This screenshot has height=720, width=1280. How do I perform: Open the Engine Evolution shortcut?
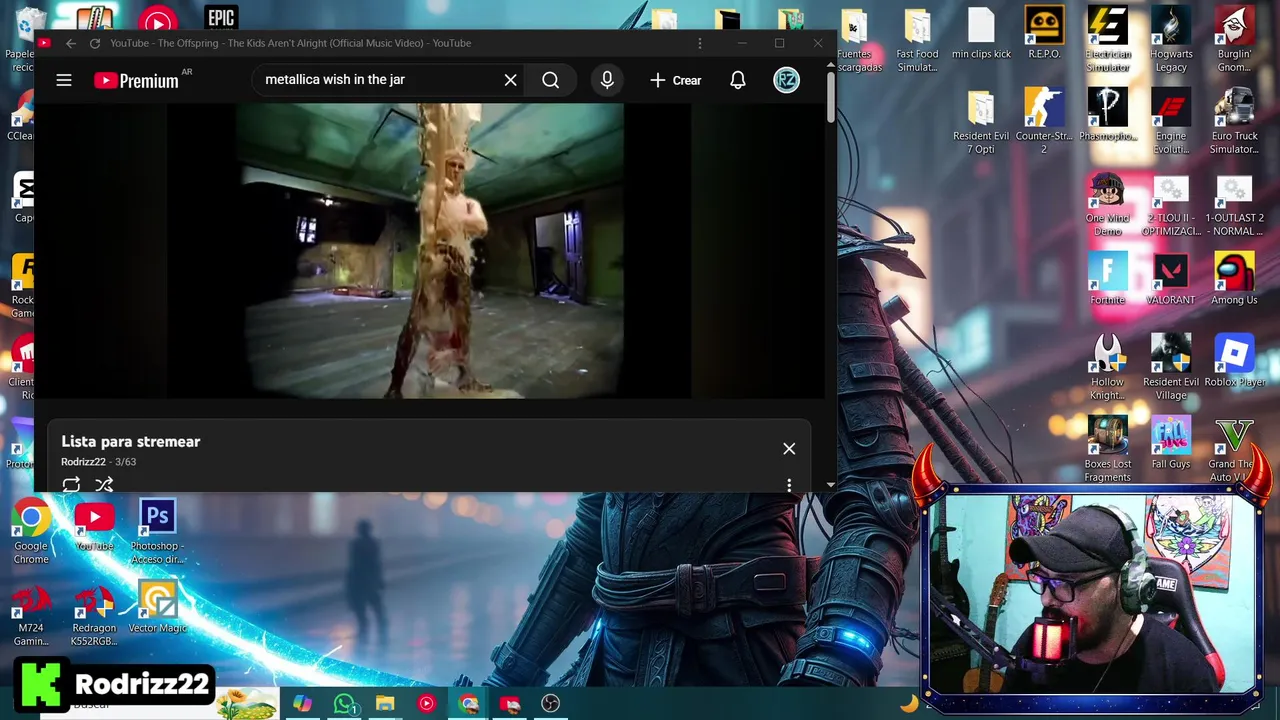(1170, 122)
